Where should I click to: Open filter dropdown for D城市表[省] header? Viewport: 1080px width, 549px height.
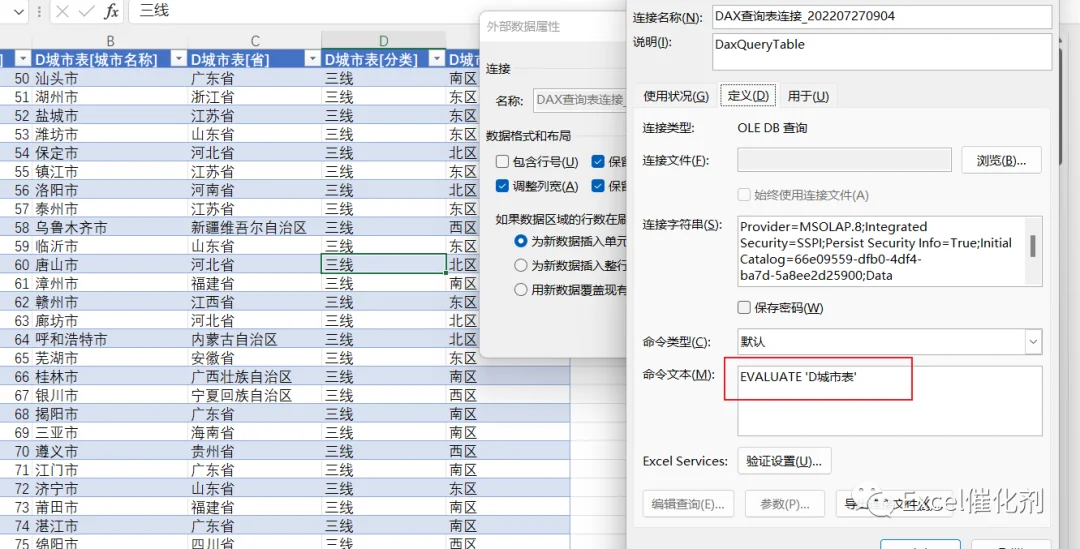coord(313,59)
